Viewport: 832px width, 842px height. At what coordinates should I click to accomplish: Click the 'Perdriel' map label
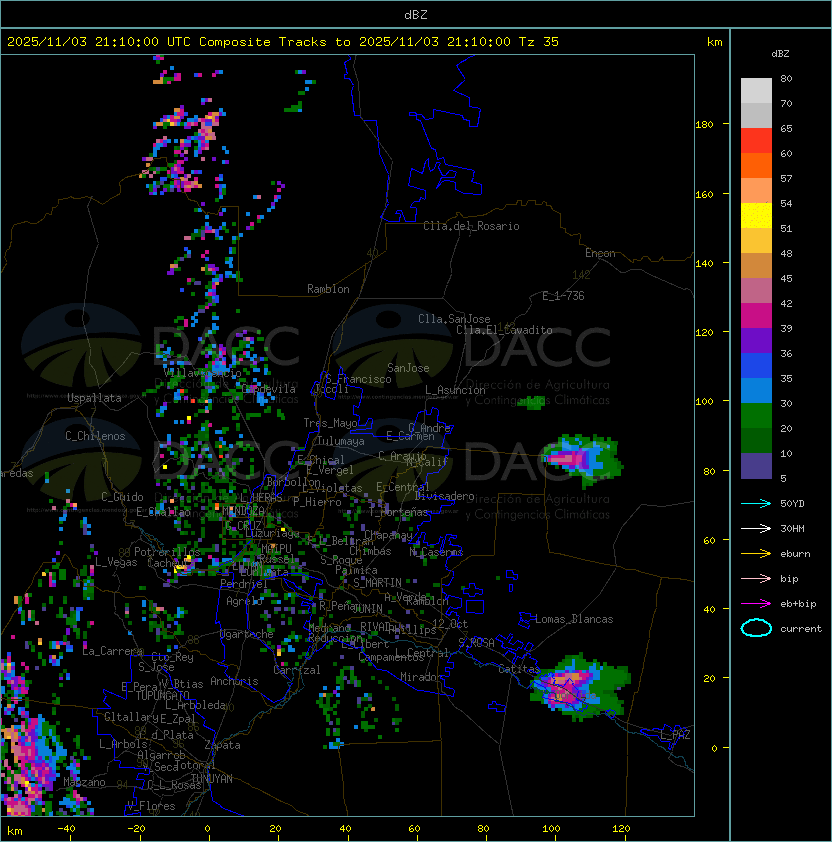(x=244, y=584)
